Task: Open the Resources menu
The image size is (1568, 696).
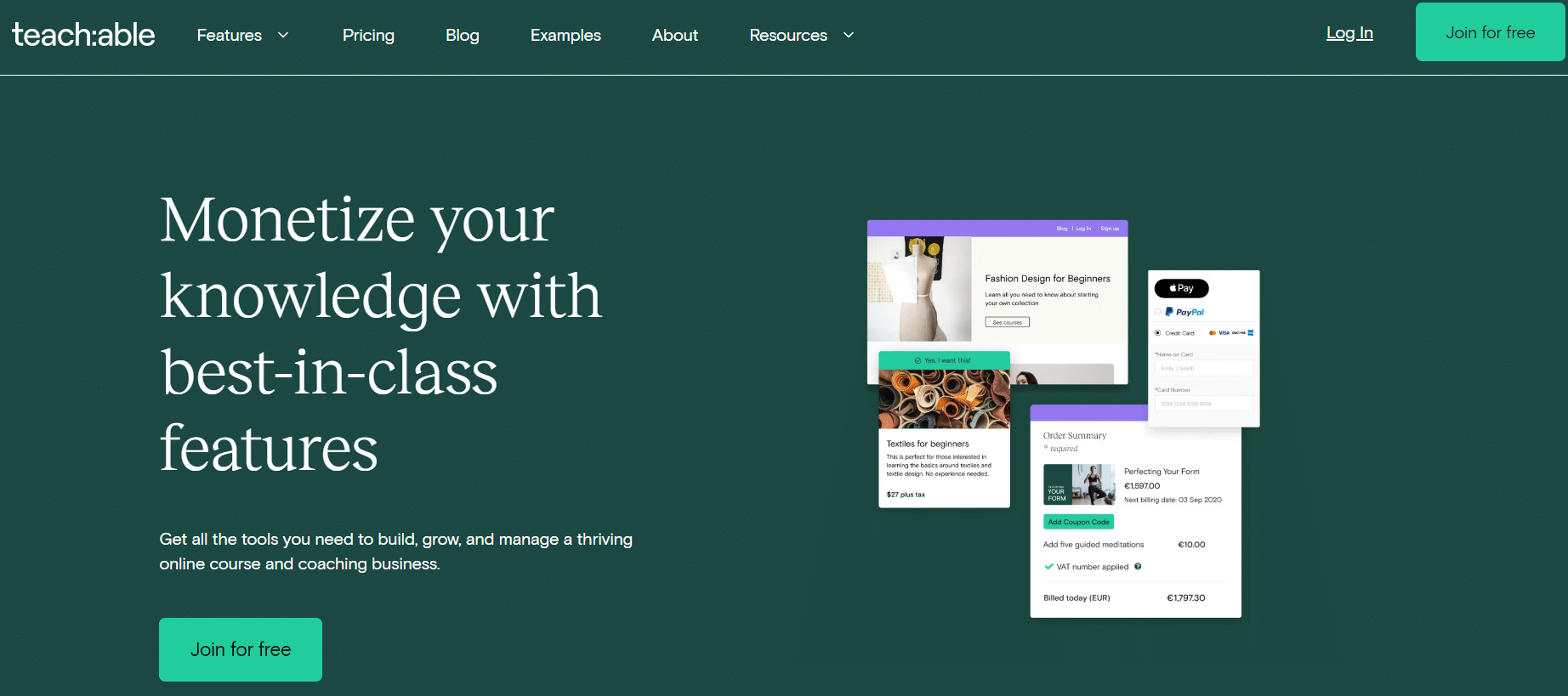Action: coord(788,35)
